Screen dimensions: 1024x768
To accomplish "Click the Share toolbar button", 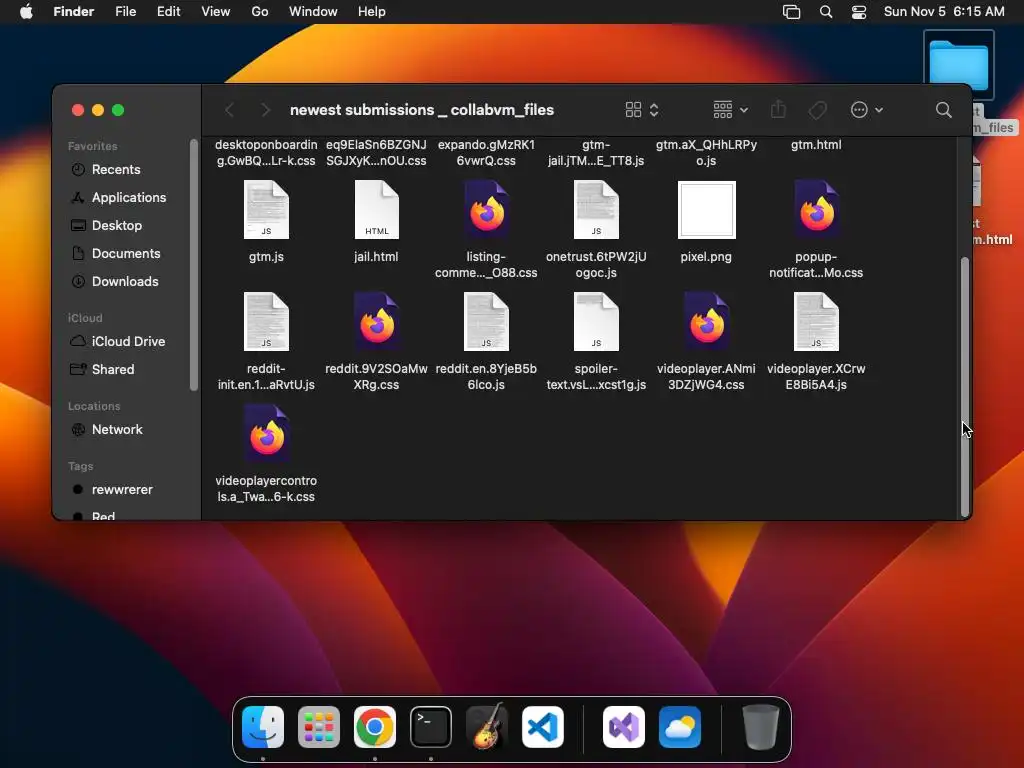I will [778, 110].
